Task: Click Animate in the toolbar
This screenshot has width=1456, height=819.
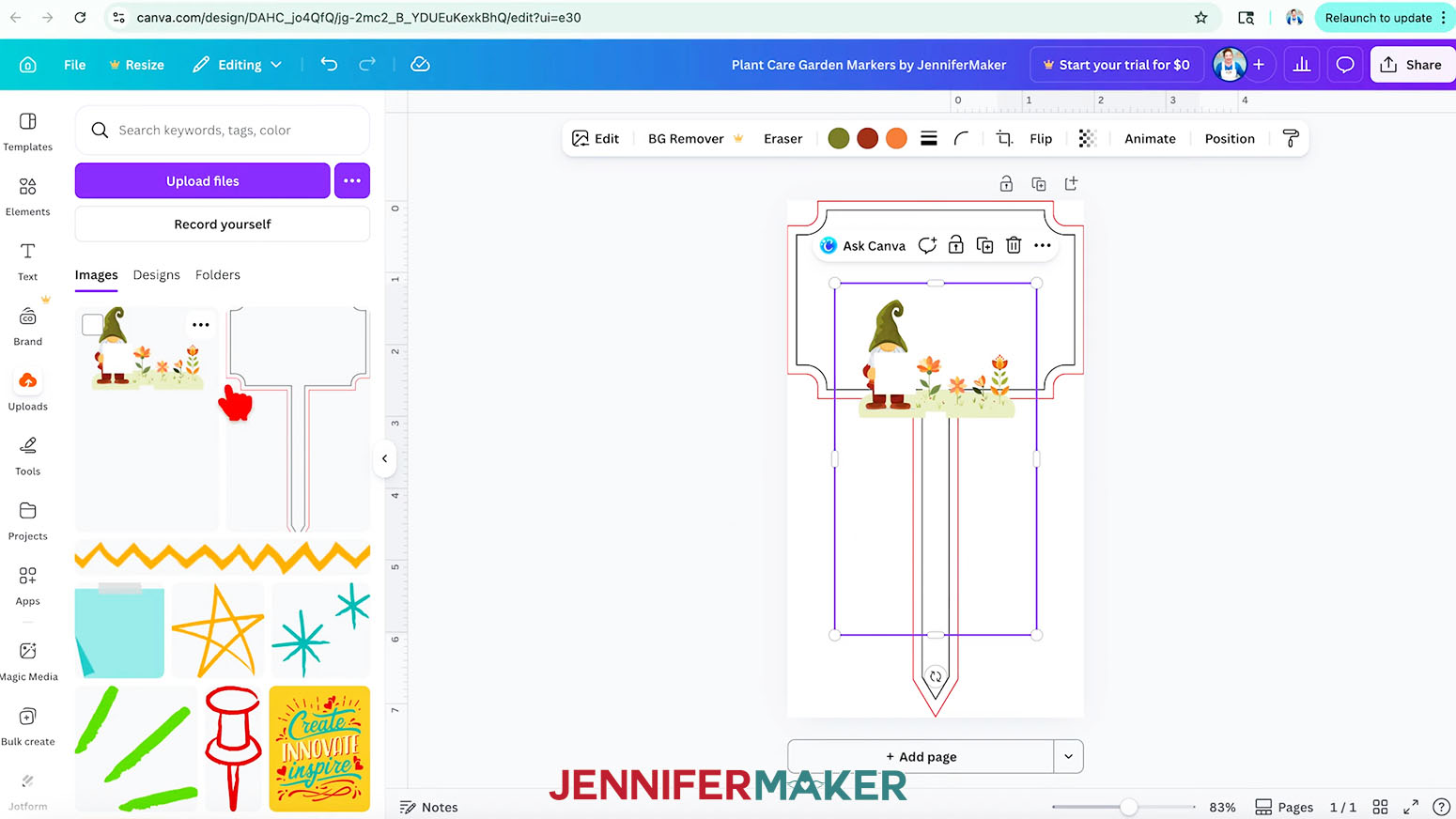Action: pyautogui.click(x=1150, y=138)
